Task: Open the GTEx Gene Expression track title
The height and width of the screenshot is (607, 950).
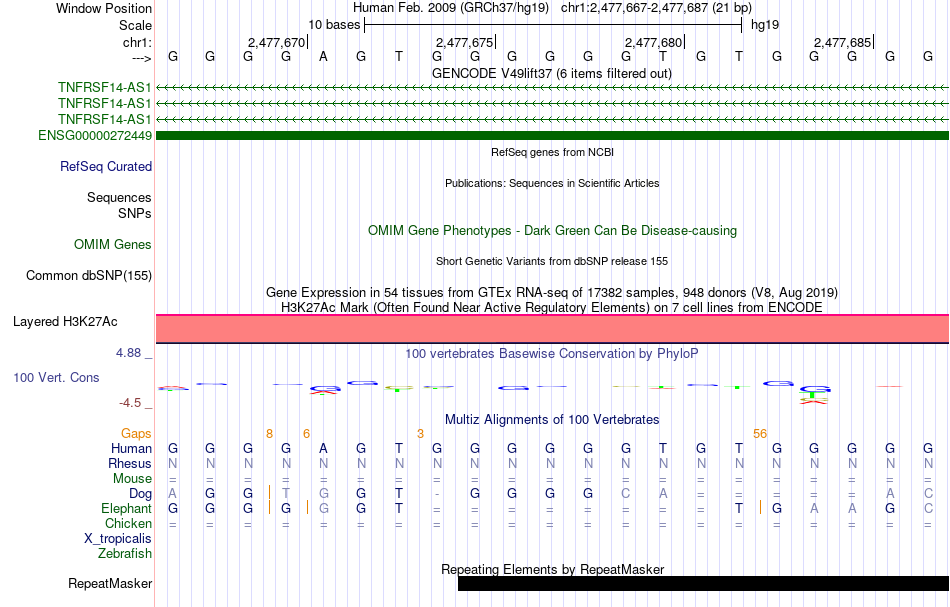Action: (552, 293)
